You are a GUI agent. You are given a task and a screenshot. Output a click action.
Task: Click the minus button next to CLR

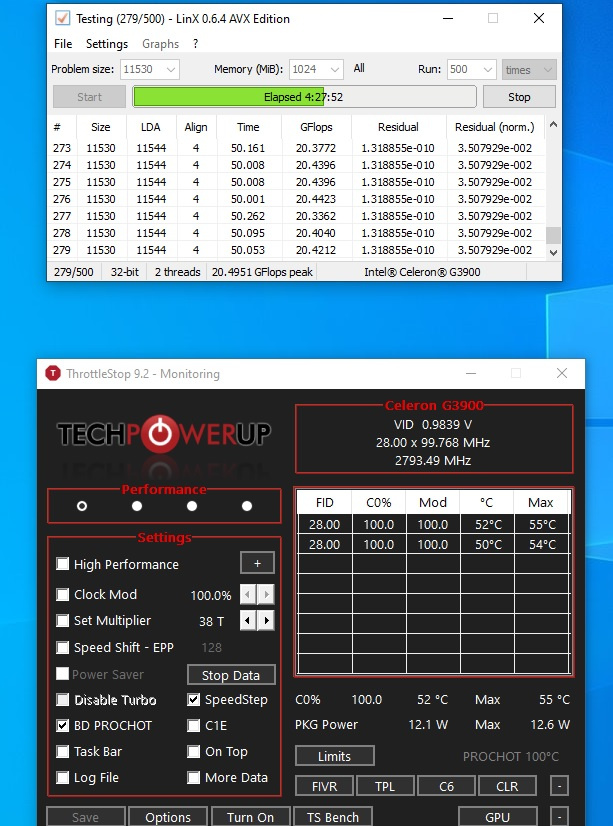pyautogui.click(x=559, y=786)
